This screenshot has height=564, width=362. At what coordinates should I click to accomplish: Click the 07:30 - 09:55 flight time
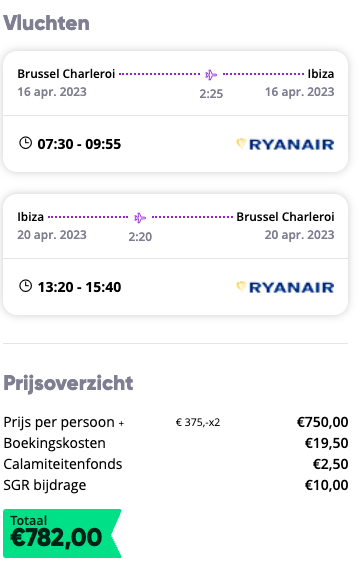[x=80, y=144]
